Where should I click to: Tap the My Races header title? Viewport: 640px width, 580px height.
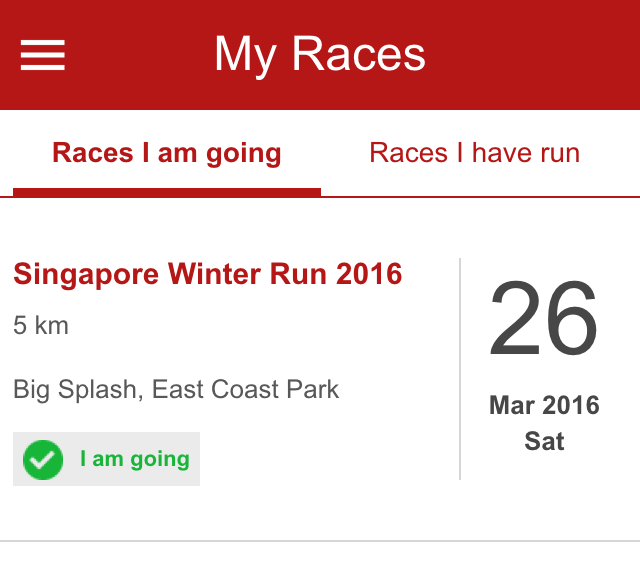(320, 54)
